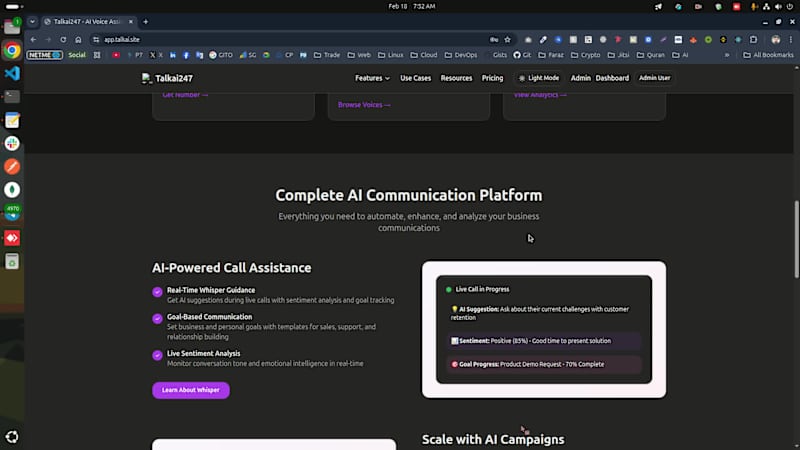Image resolution: width=800 pixels, height=450 pixels.
Task: Open the Dashboard nav item
Action: [612, 78]
